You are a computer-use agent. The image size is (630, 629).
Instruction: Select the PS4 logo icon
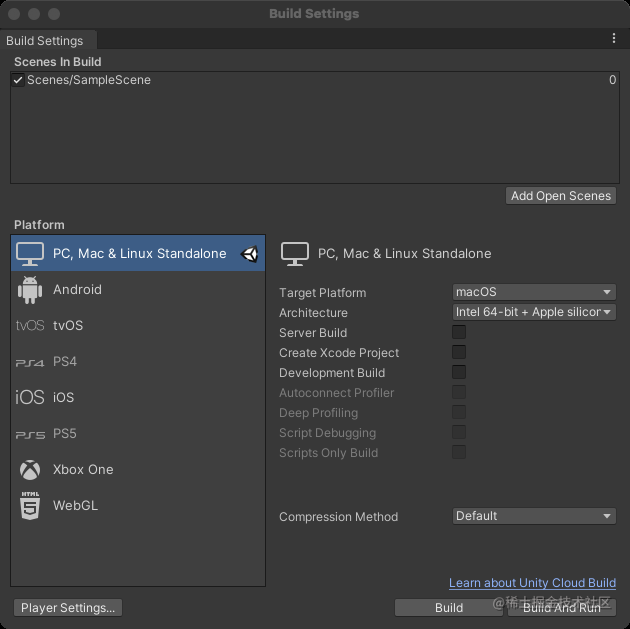tap(30, 362)
